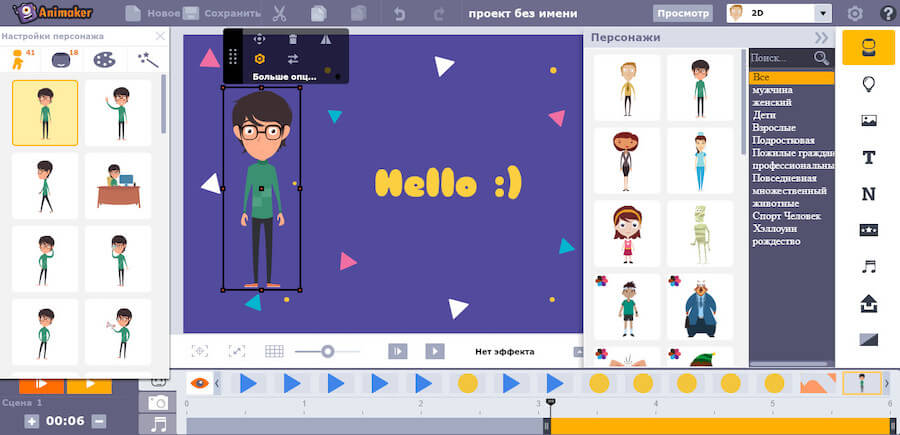Flip the character with the mirror icon
Viewport: 900px width, 435px height.
325,39
